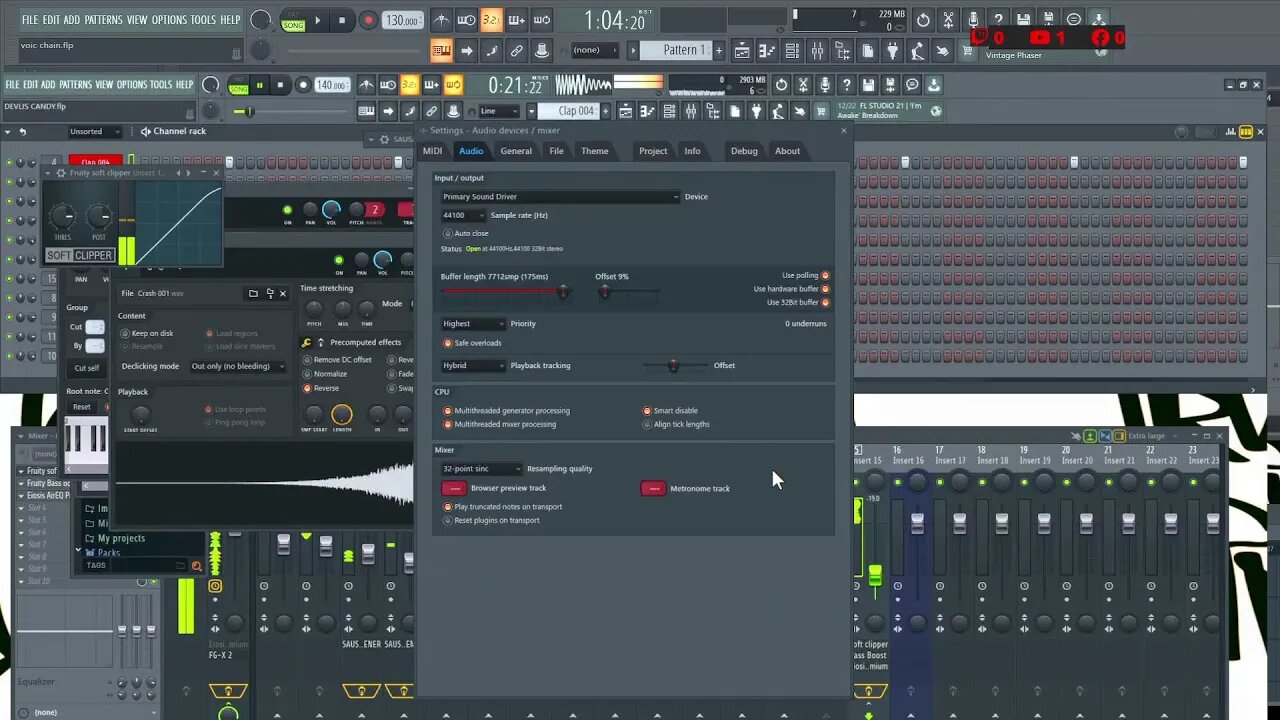Screen dimensions: 1280x720
Task: Click microphone icon in DEVLIS CANDY toolbar
Action: tap(825, 86)
